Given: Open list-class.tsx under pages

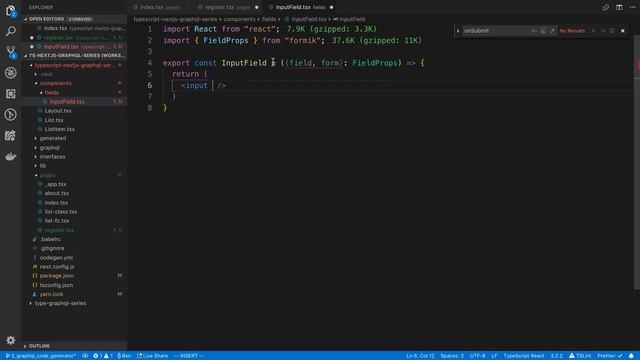Looking at the screenshot, I should pos(74,211).
